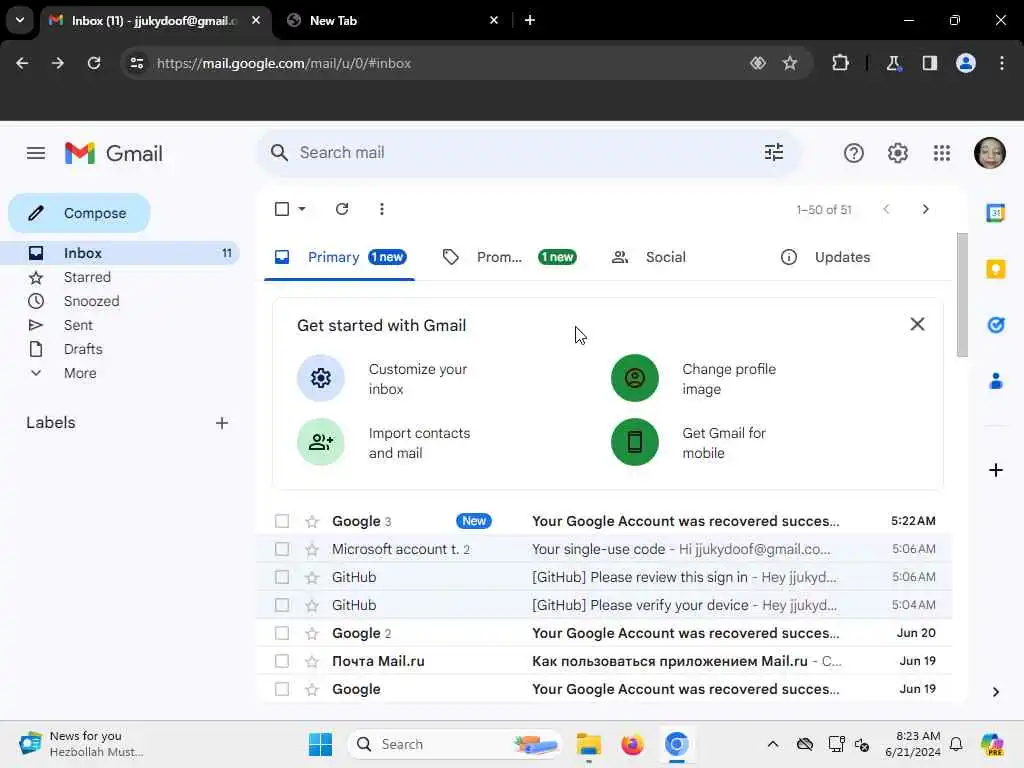
Task: Open the Windows Start menu
Action: (x=320, y=744)
